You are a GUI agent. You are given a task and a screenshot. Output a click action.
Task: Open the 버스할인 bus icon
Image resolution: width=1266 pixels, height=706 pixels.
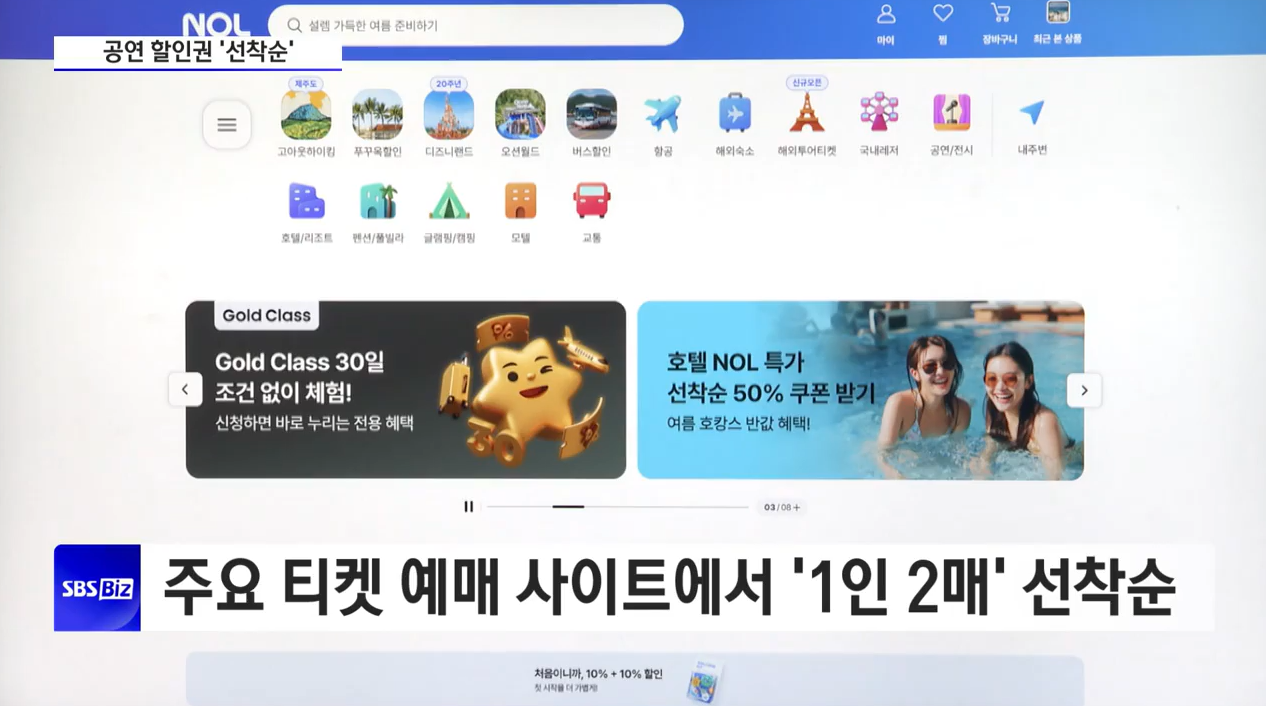[x=591, y=114]
